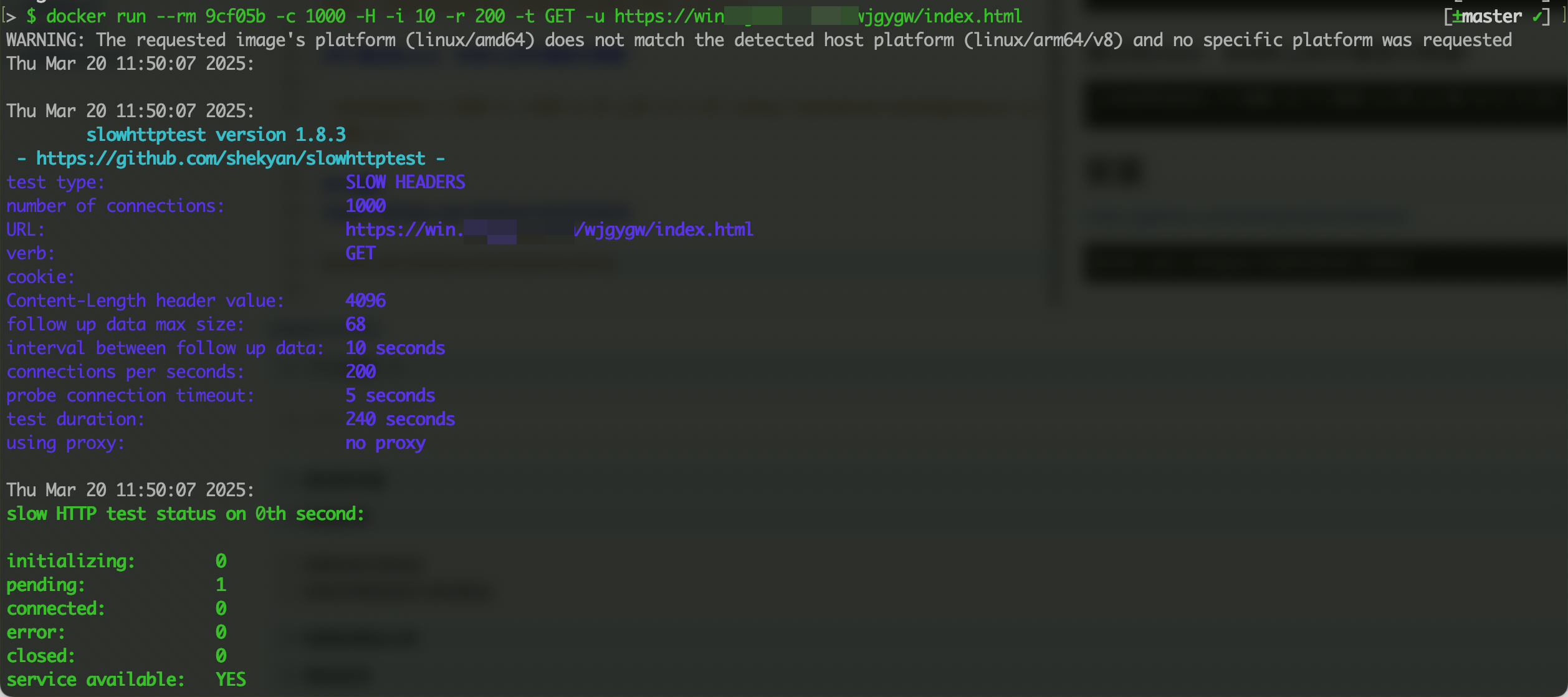Click the prompt arrow before the dollar sign
This screenshot has height=697, width=1568.
(10, 16)
